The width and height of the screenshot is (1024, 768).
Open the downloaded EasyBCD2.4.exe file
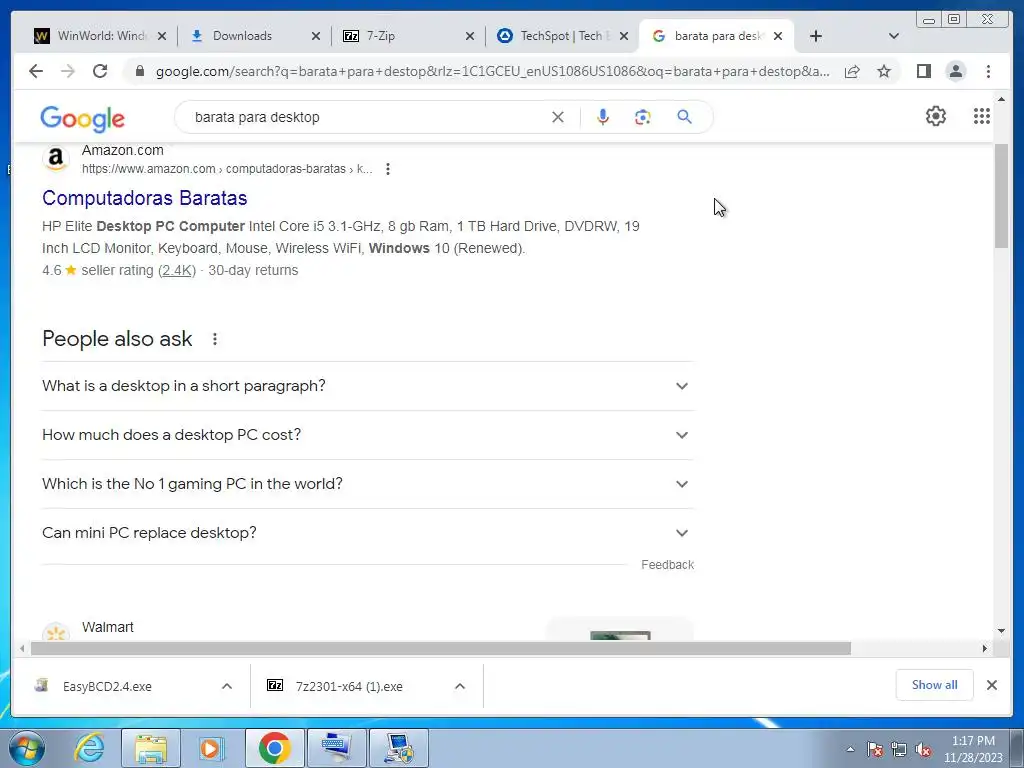tap(107, 686)
